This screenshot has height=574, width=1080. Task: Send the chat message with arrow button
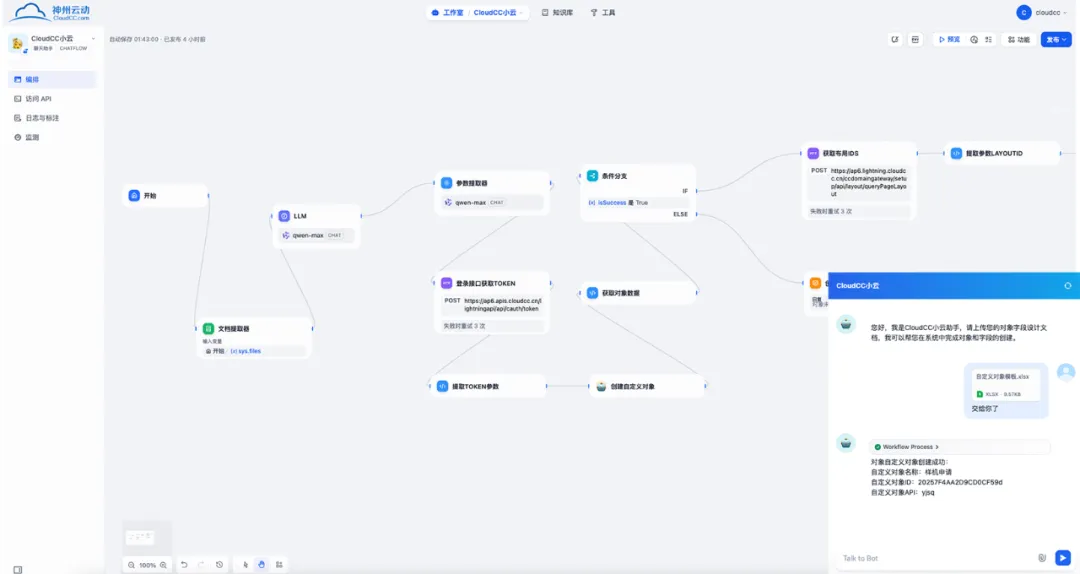click(1063, 557)
